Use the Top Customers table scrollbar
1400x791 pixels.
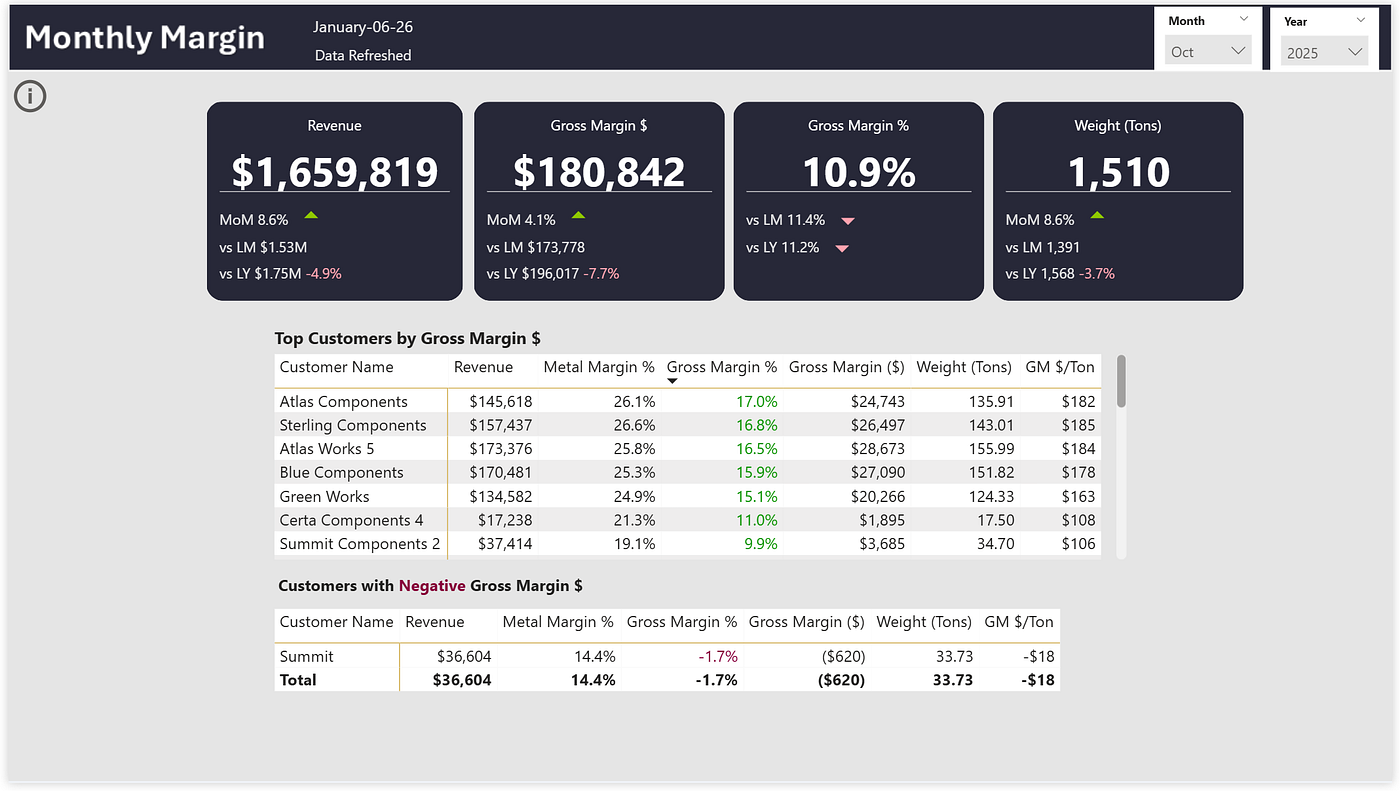point(1121,381)
